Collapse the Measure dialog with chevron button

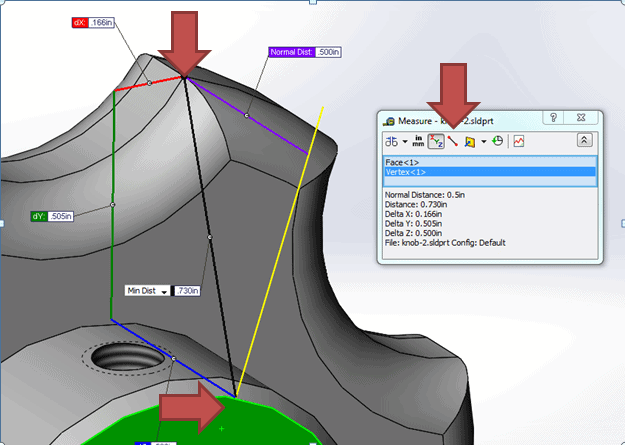click(585, 142)
